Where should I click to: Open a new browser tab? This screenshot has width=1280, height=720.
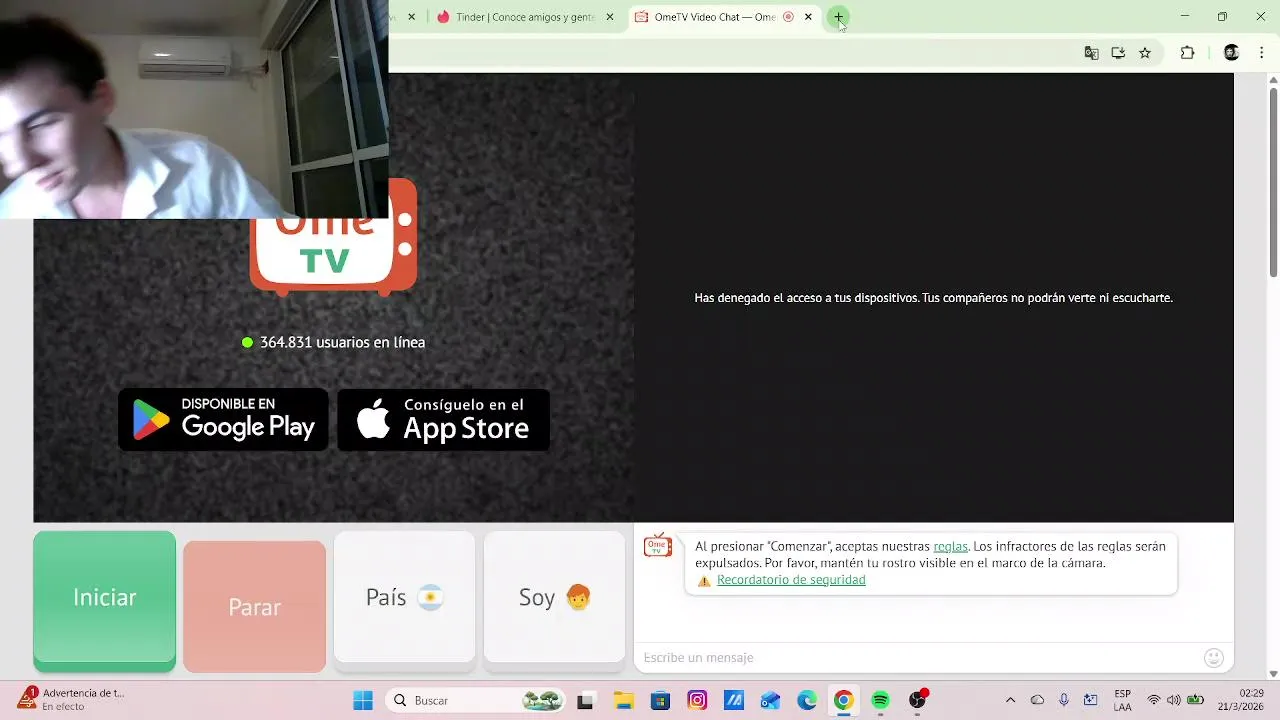click(838, 17)
